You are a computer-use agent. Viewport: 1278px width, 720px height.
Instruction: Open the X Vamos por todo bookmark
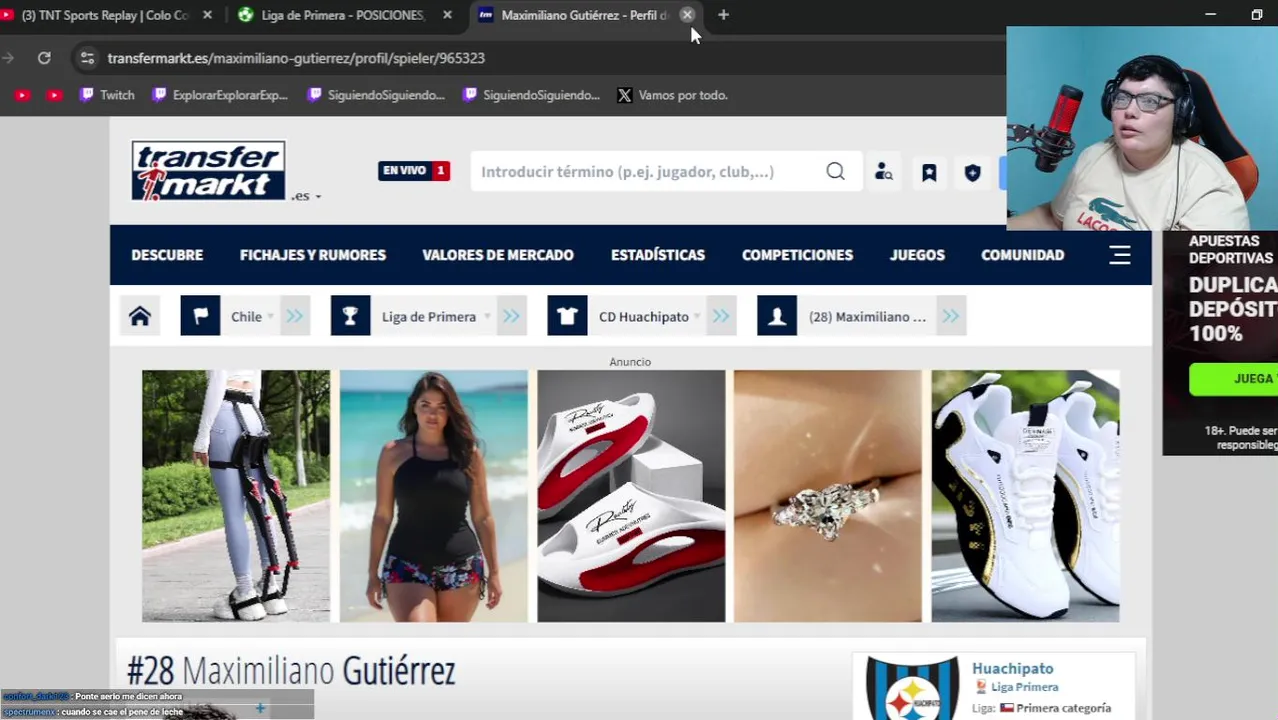[x=673, y=95]
